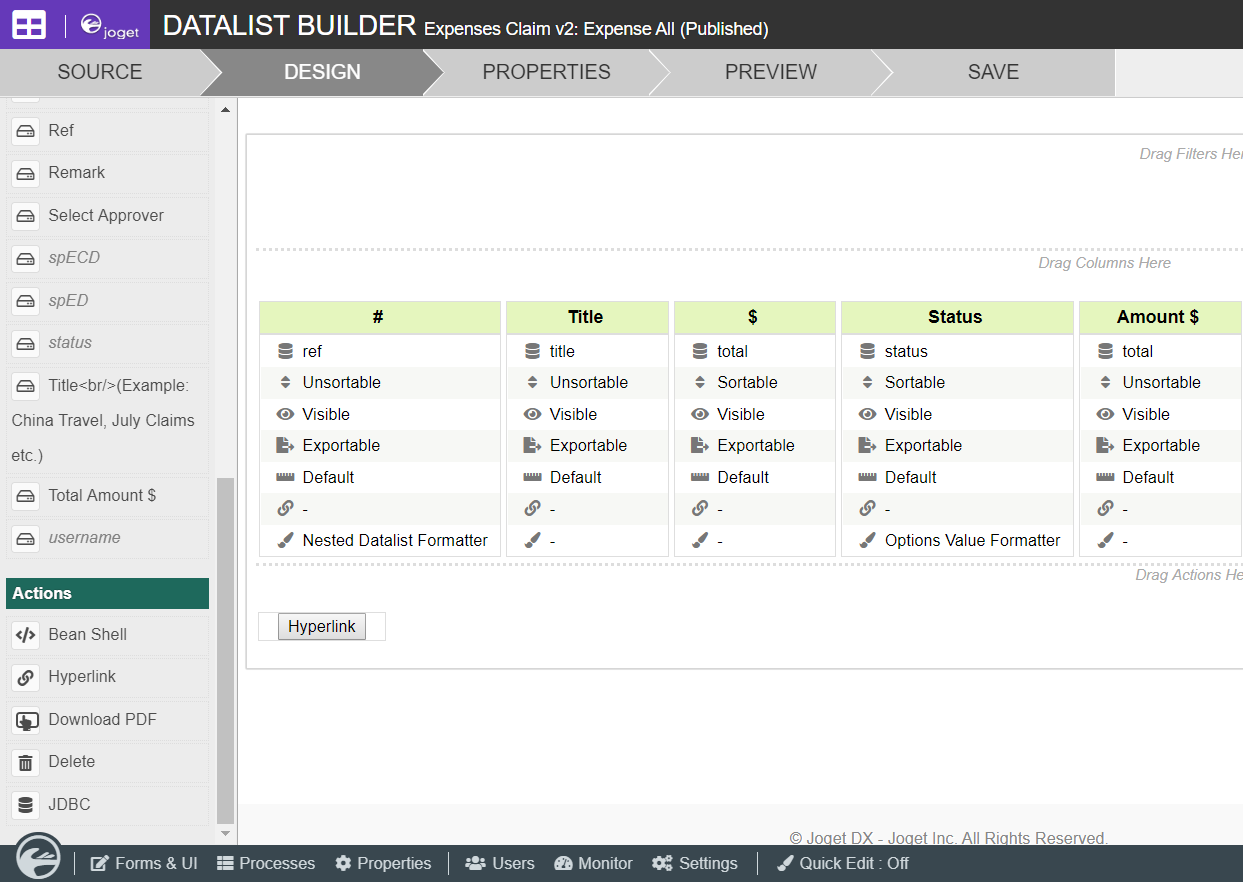Click the Remark field icon
Screen dimensions: 1243x882
point(26,173)
